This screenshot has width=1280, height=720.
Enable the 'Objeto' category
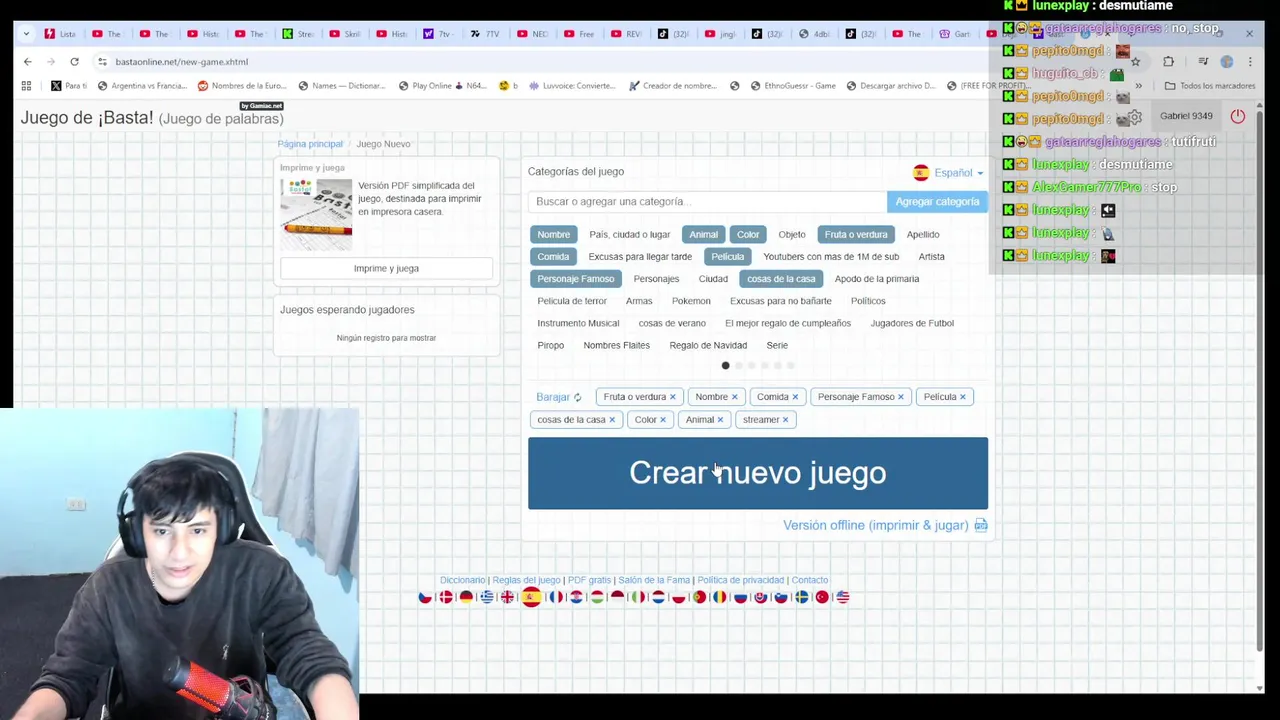click(x=791, y=235)
